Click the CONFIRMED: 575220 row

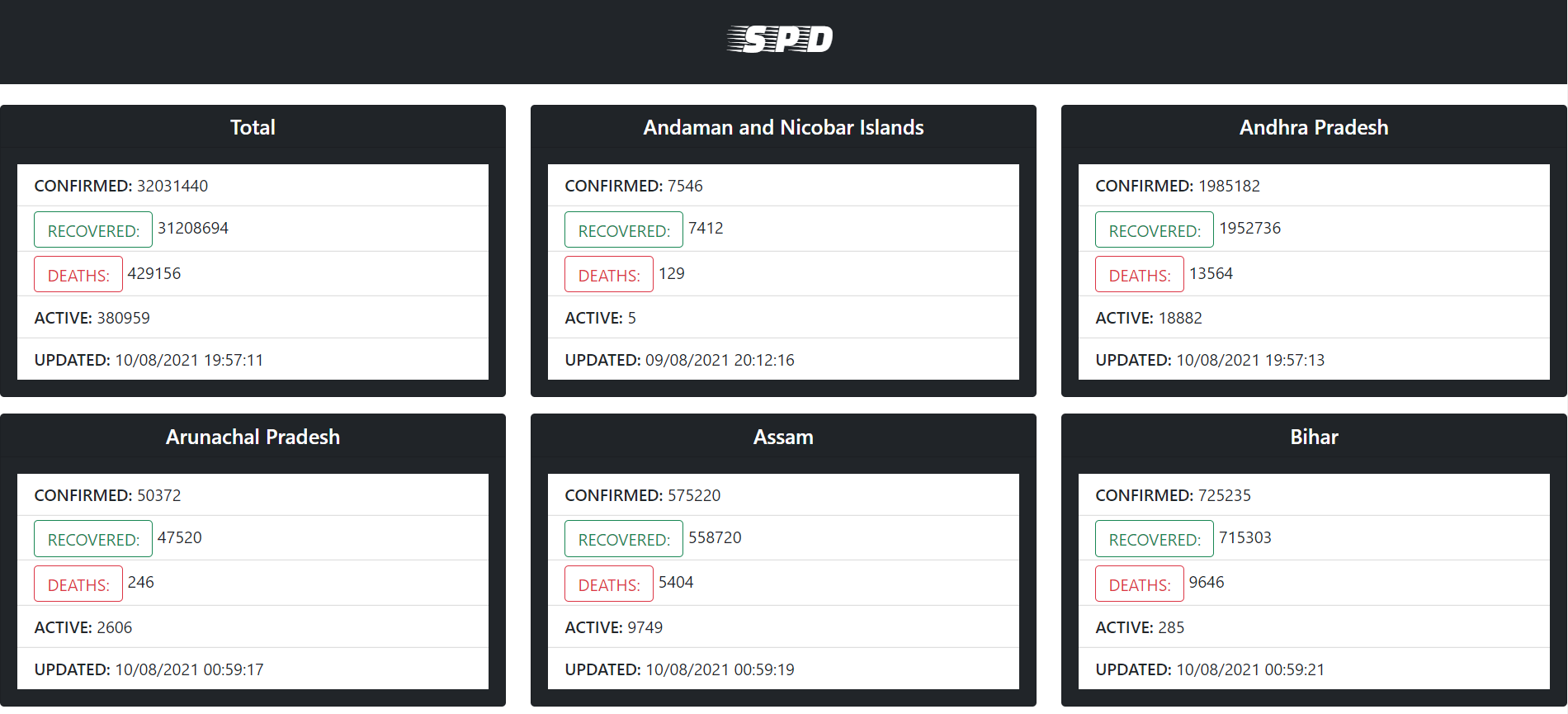tap(783, 495)
